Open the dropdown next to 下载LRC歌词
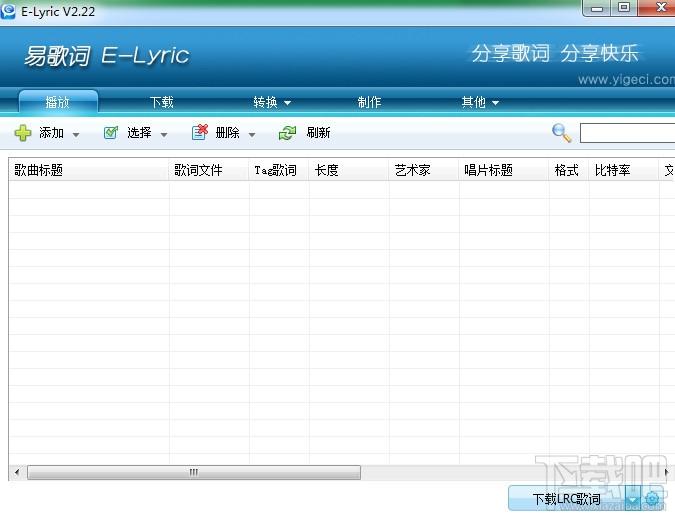675x516 pixels. pyautogui.click(x=632, y=498)
